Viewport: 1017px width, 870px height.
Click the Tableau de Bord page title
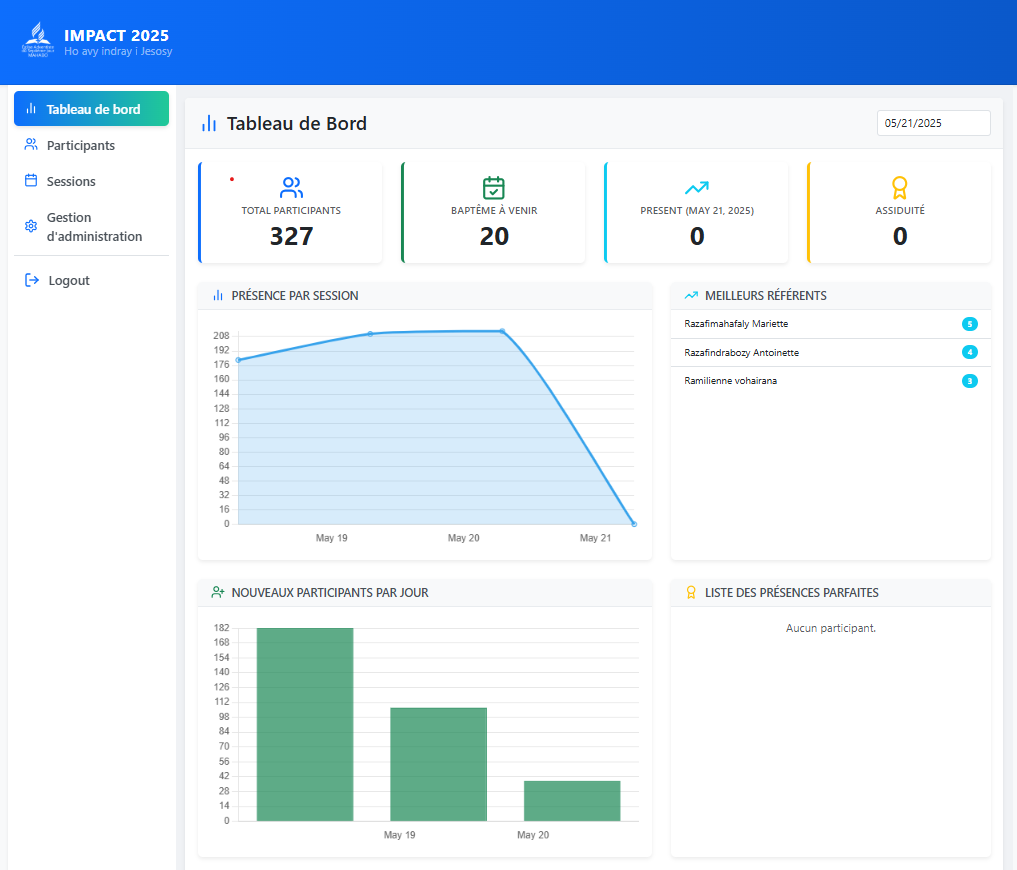(297, 123)
